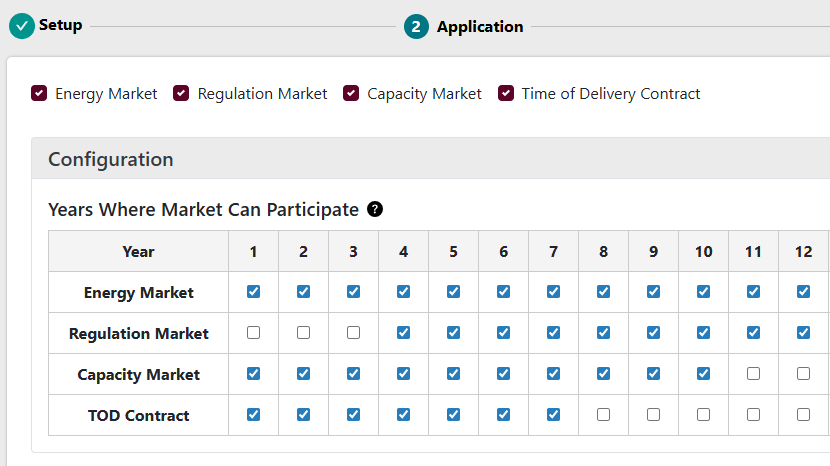Click the Application step number 2 icon
Screen dimensions: 830x466
click(x=417, y=26)
